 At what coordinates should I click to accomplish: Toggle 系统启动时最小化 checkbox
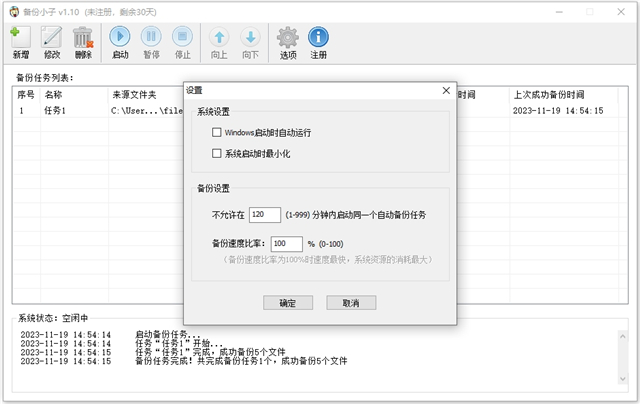point(217,154)
